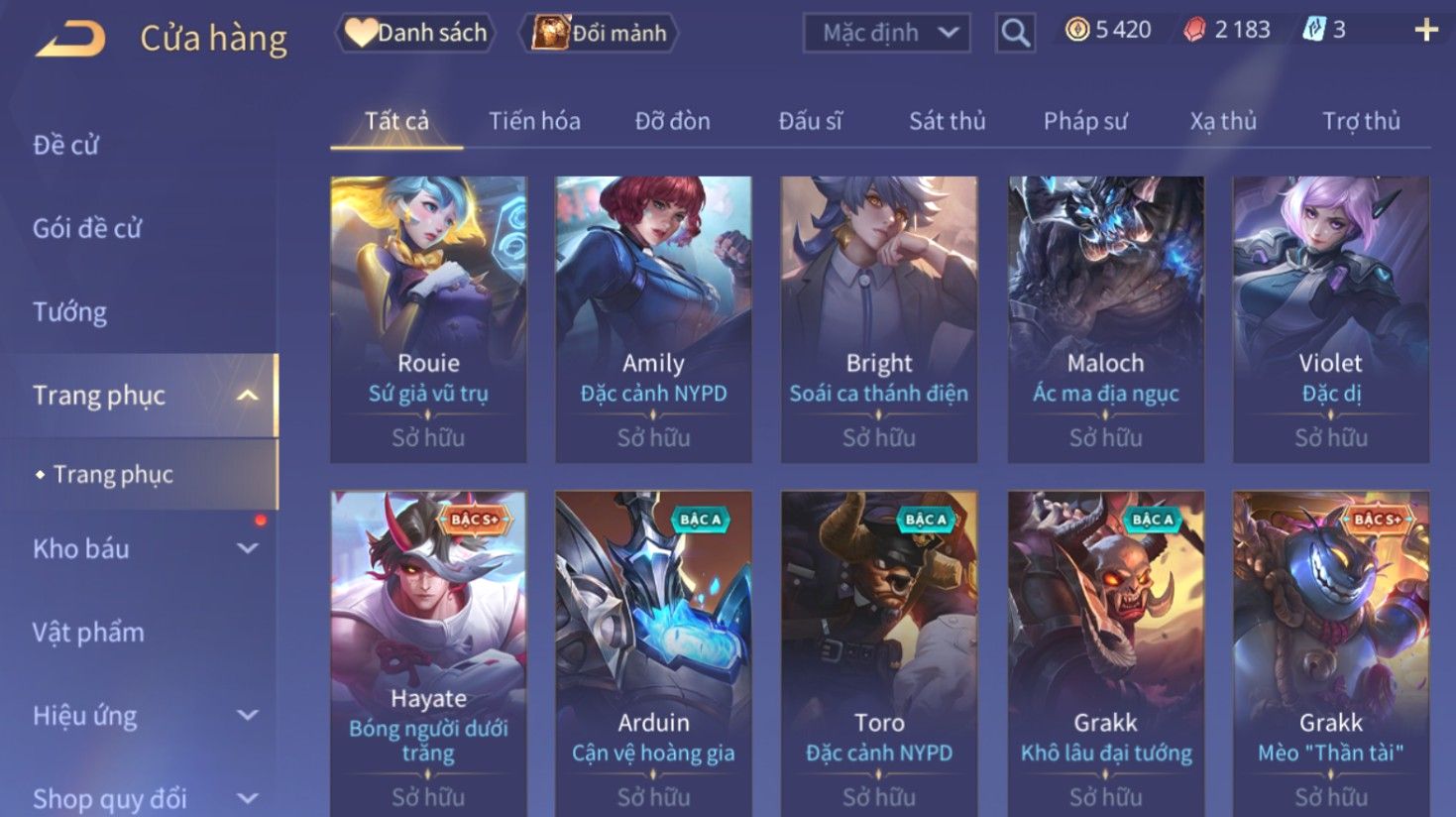1456x817 pixels.
Task: Expand the Hiệu ứng sidebar section
Action: [248, 715]
